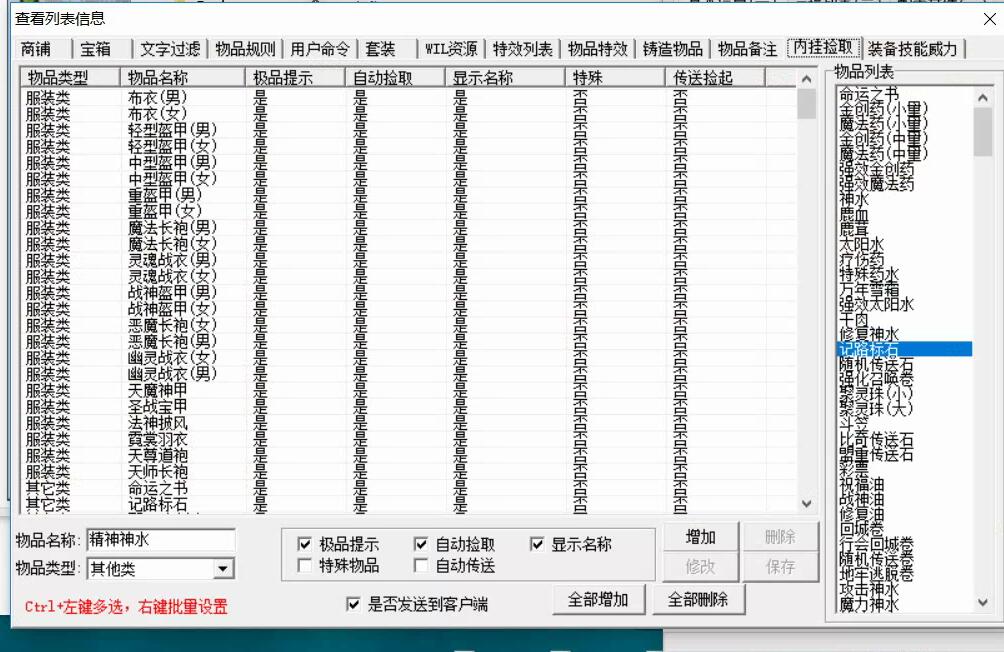1004x652 pixels.
Task: Click the down arrow of the 物品列表 scrollbar
Action: [x=983, y=602]
